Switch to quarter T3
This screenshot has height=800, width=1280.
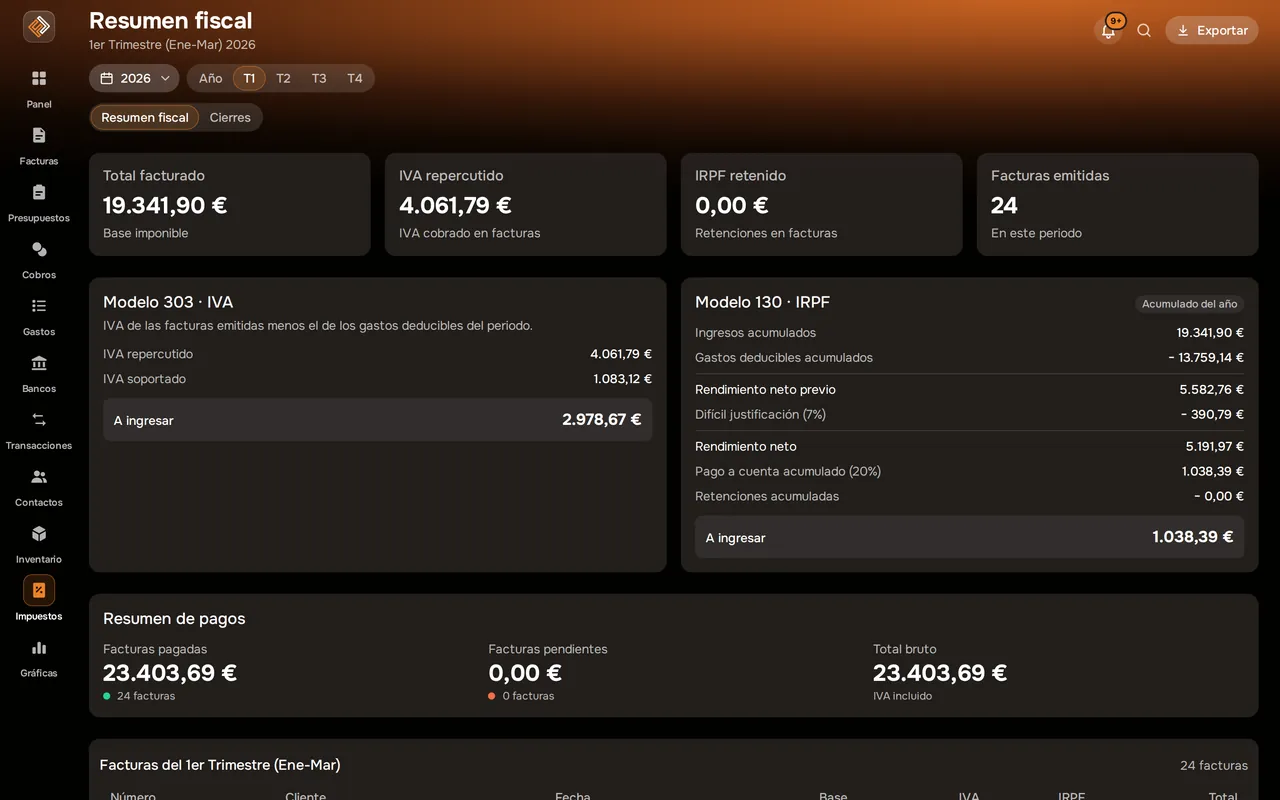[319, 78]
